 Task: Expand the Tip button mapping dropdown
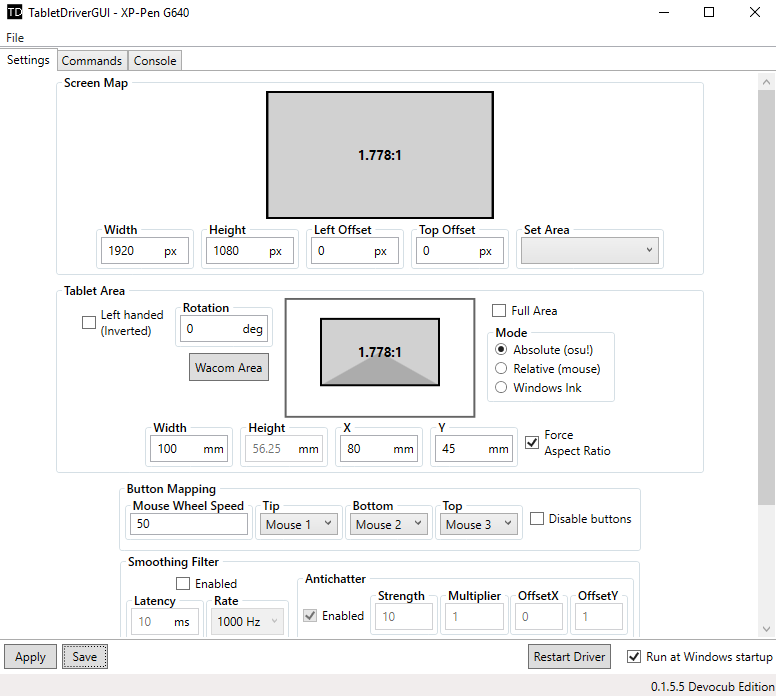pos(298,524)
